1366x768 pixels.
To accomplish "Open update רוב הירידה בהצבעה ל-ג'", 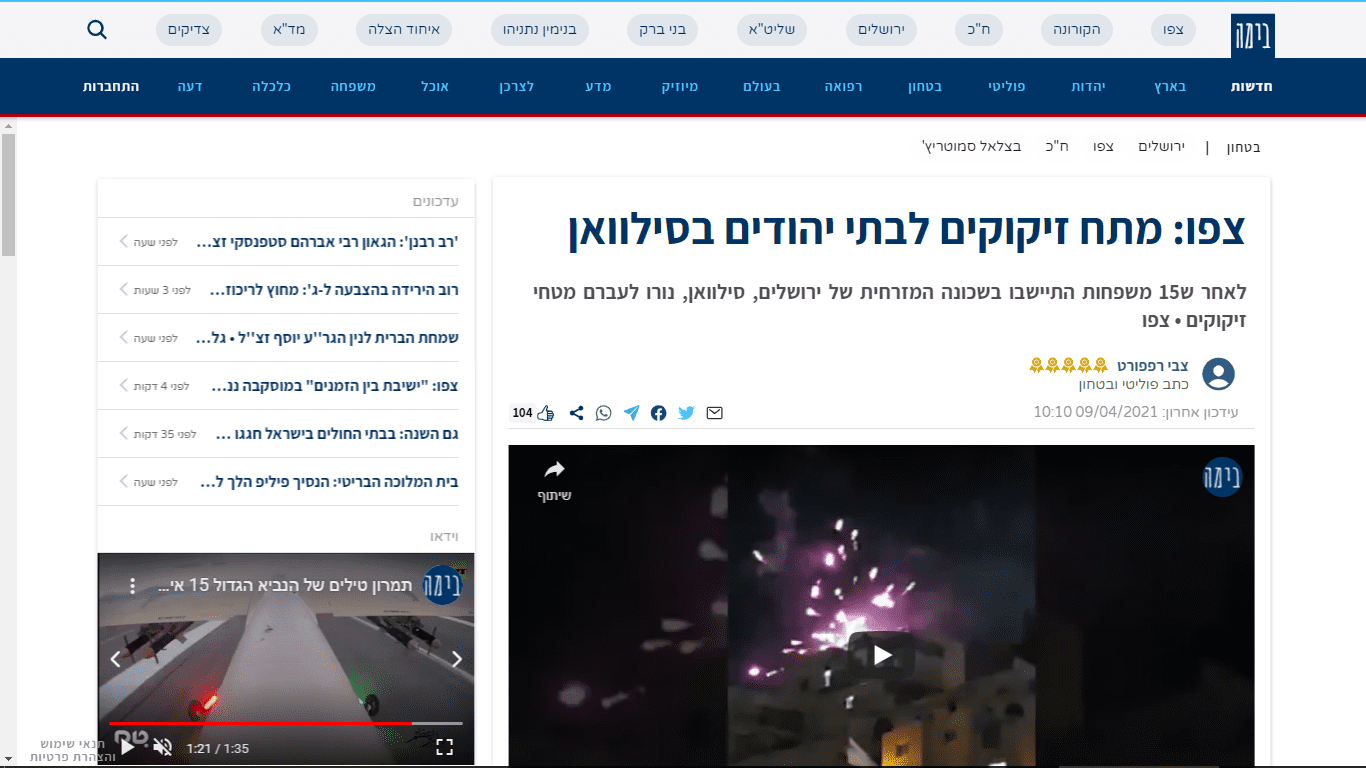I will click(334, 290).
